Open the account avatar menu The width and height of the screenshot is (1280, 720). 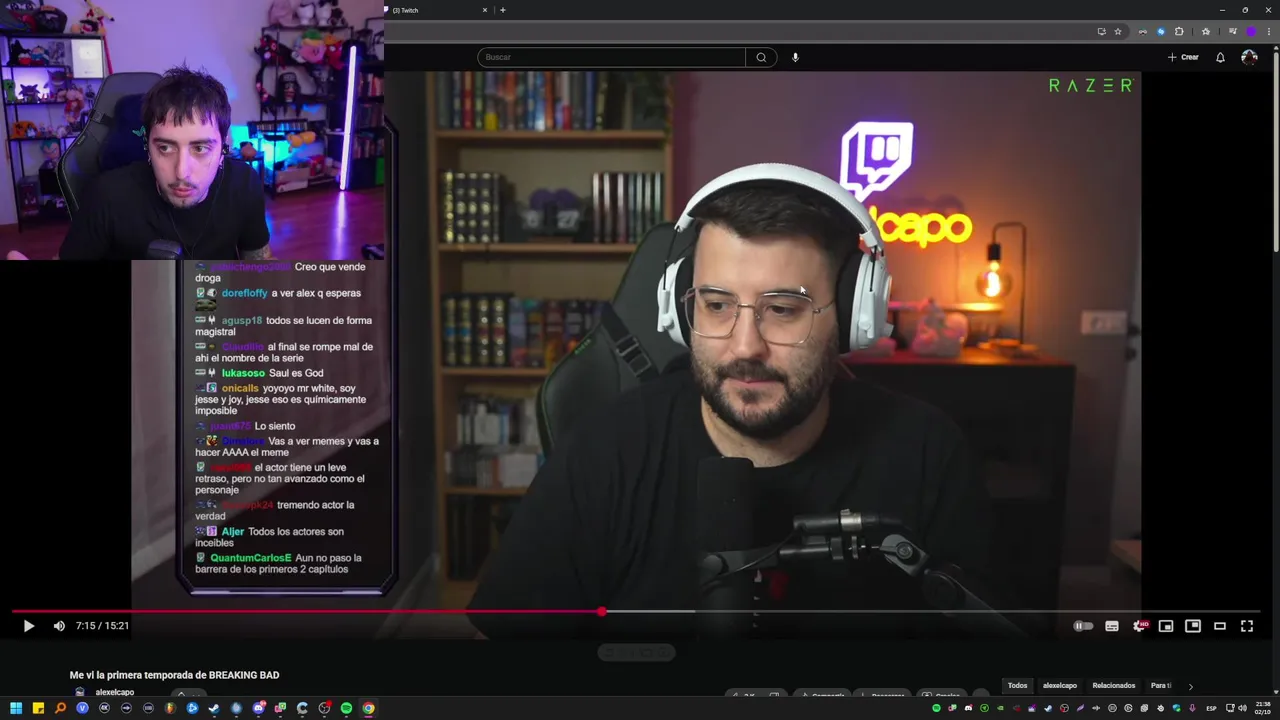pos(1249,57)
